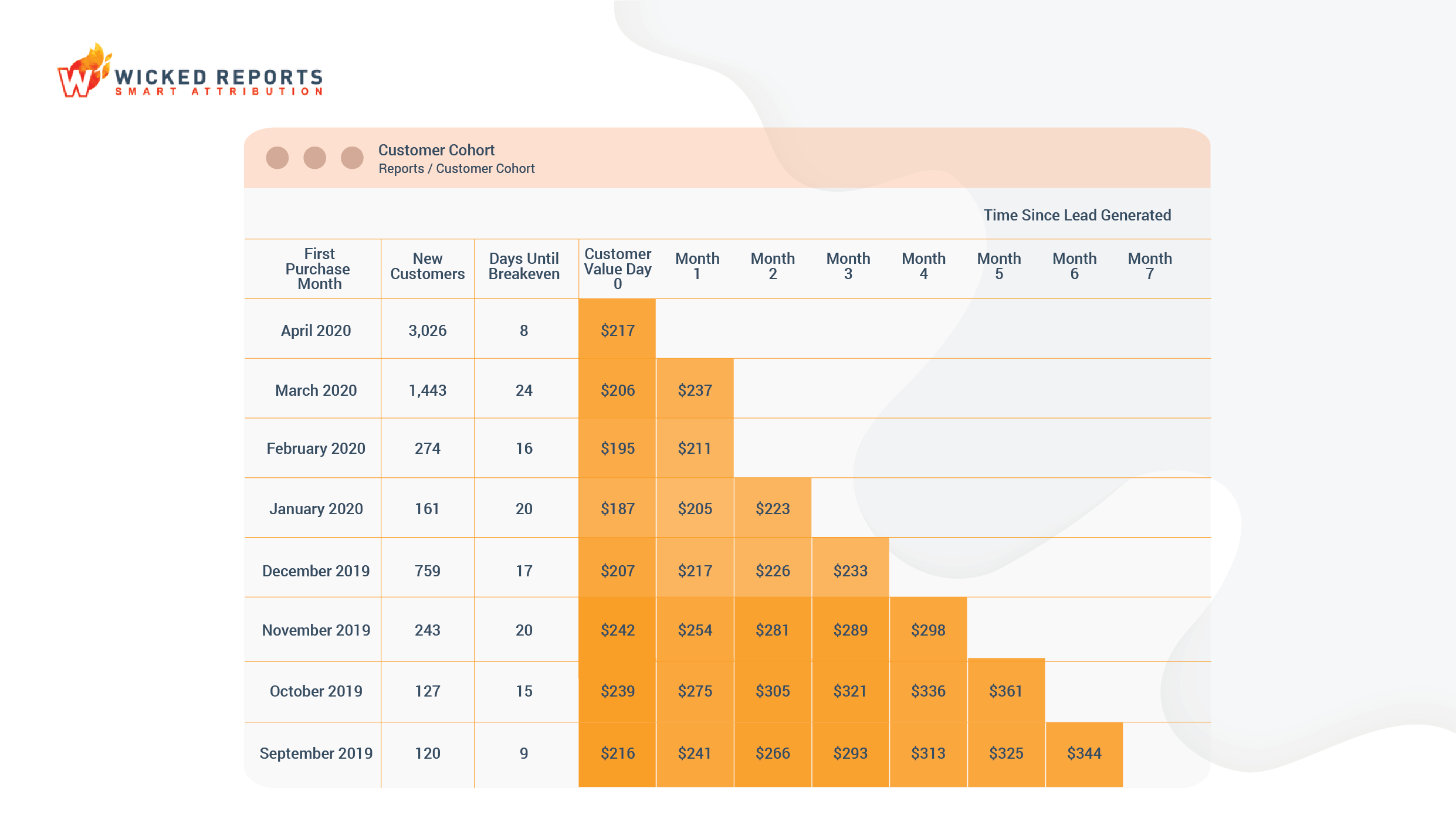
Task: Select the Days Until Breakeven header
Action: pyautogui.click(x=524, y=266)
